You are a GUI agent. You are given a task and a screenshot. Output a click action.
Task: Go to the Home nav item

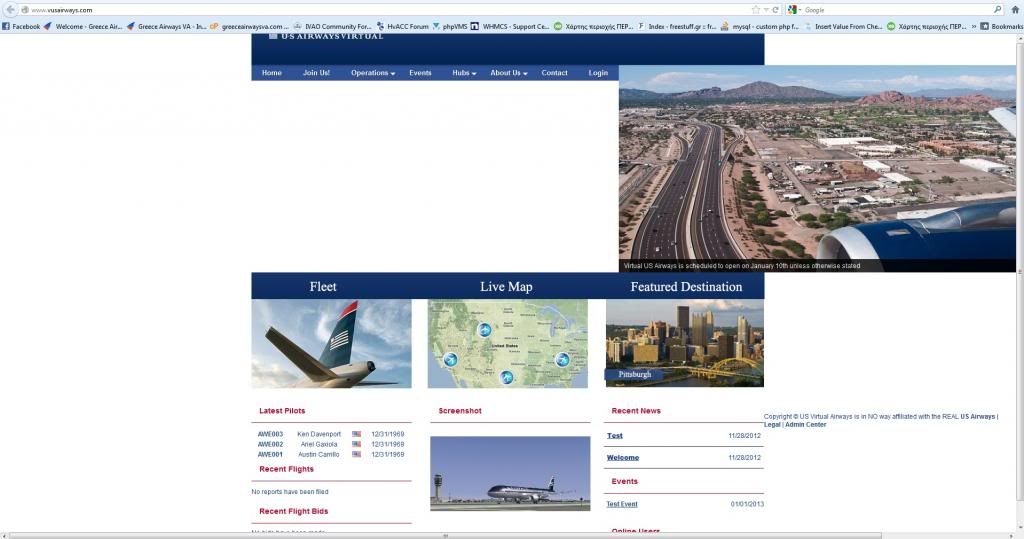[x=272, y=73]
